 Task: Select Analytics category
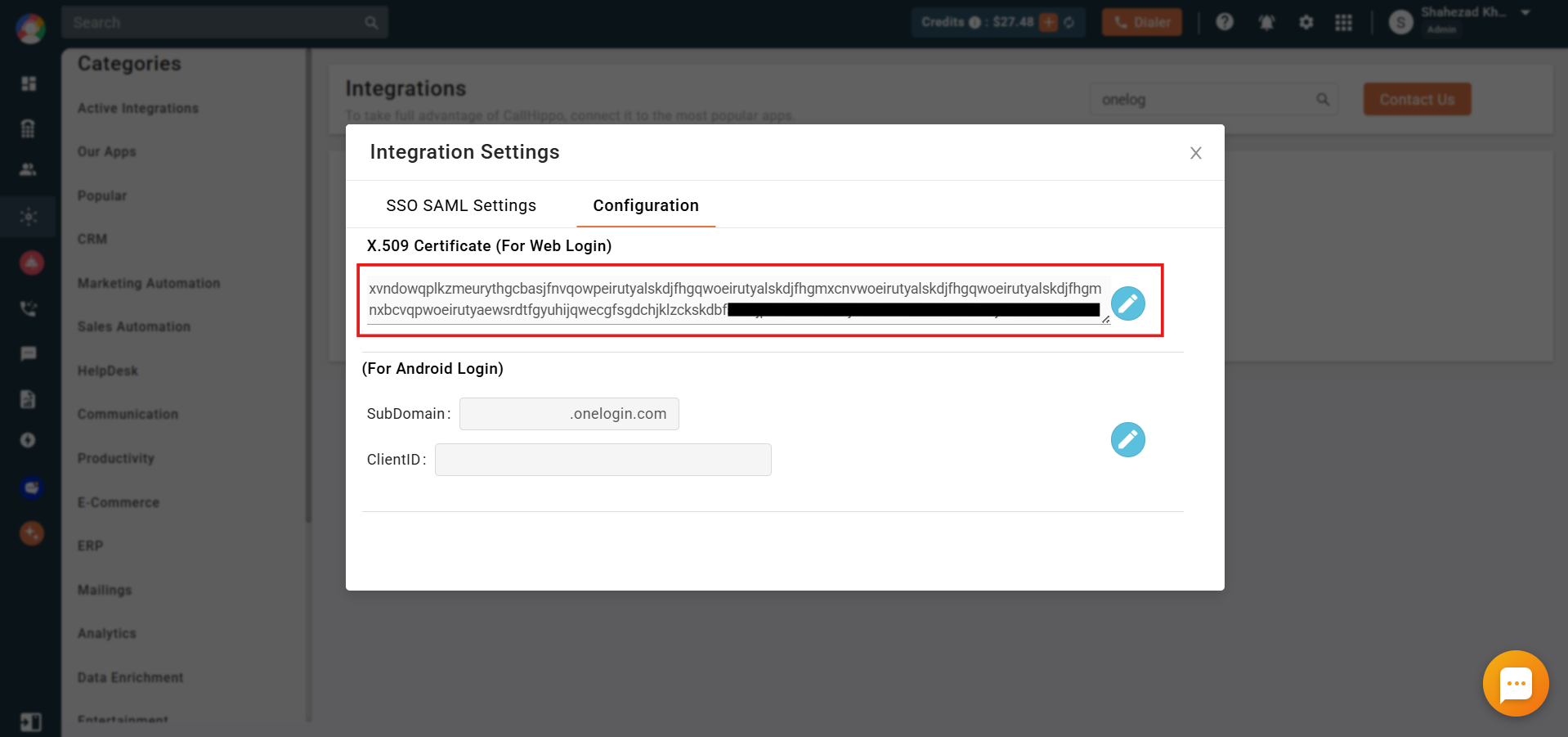107,633
